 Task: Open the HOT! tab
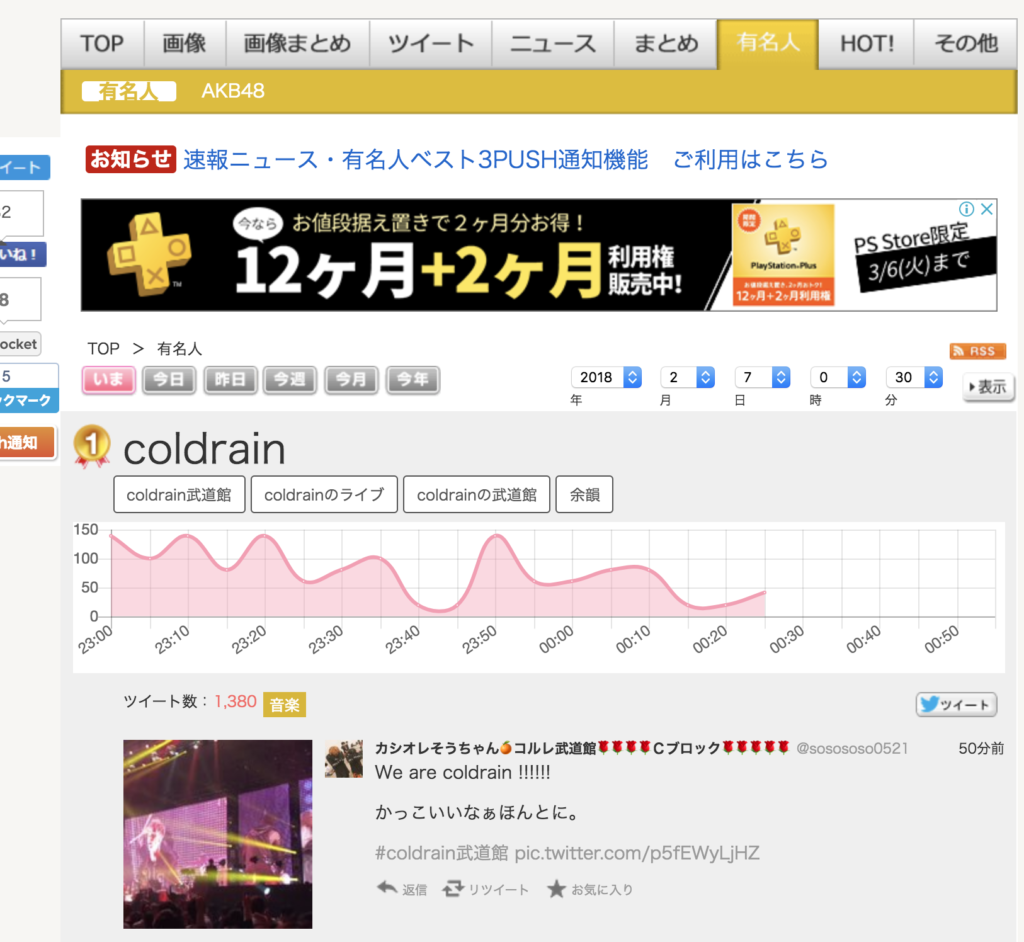866,44
